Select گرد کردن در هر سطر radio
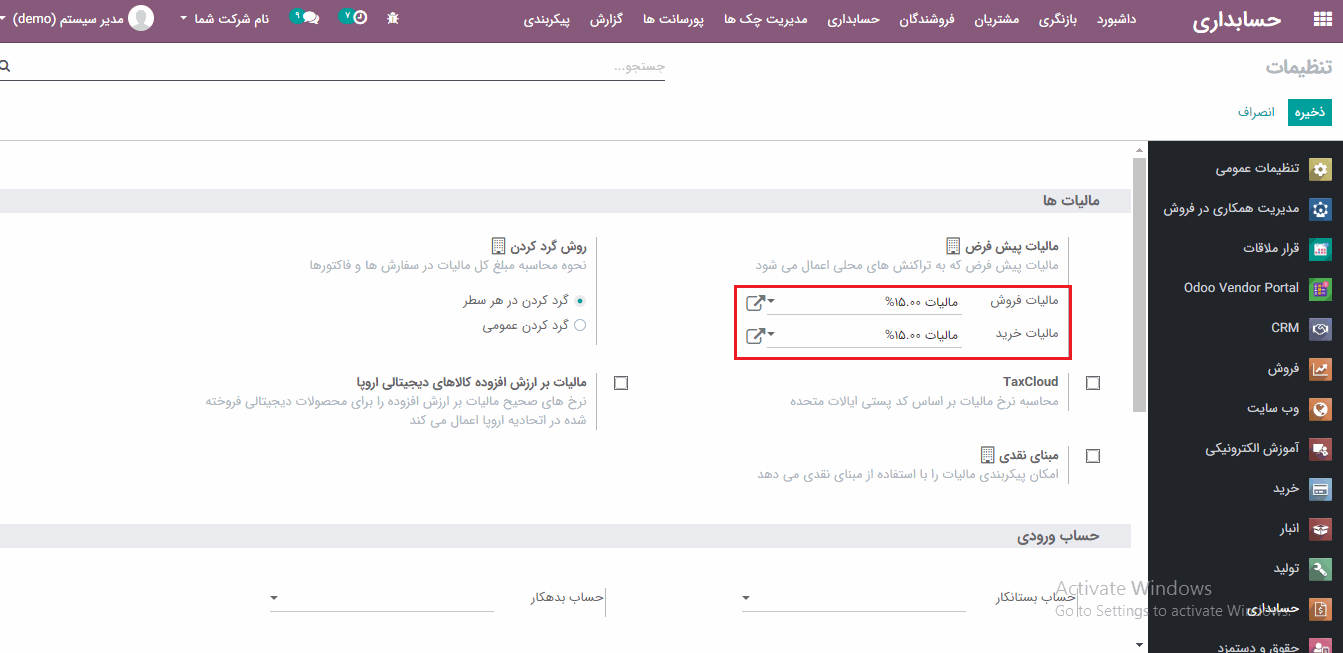The width and height of the screenshot is (1343, 653). point(580,300)
